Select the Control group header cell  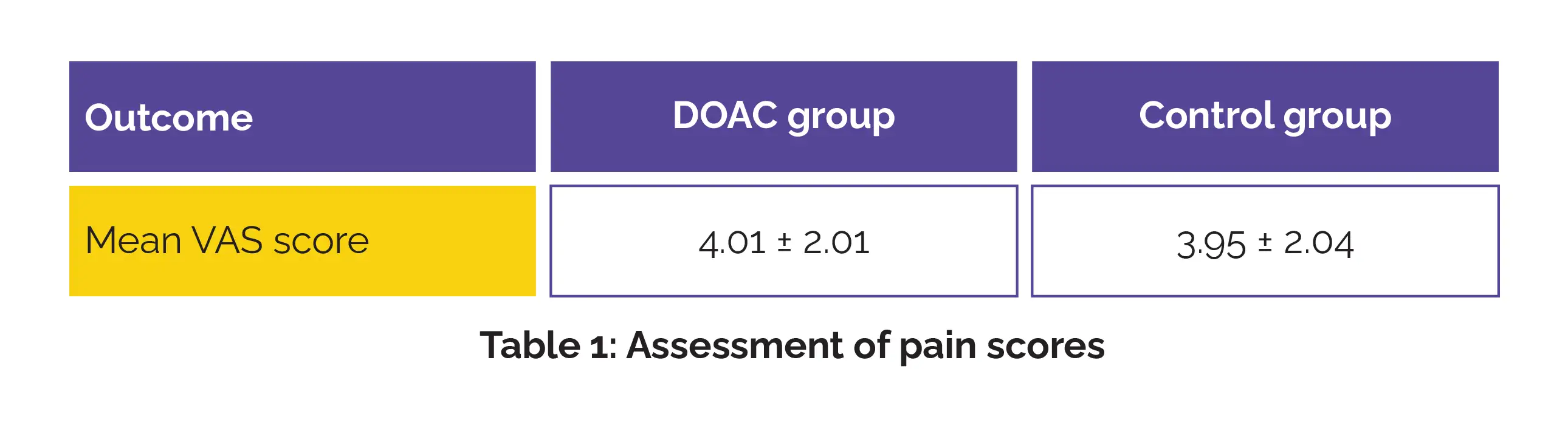coord(1265,116)
